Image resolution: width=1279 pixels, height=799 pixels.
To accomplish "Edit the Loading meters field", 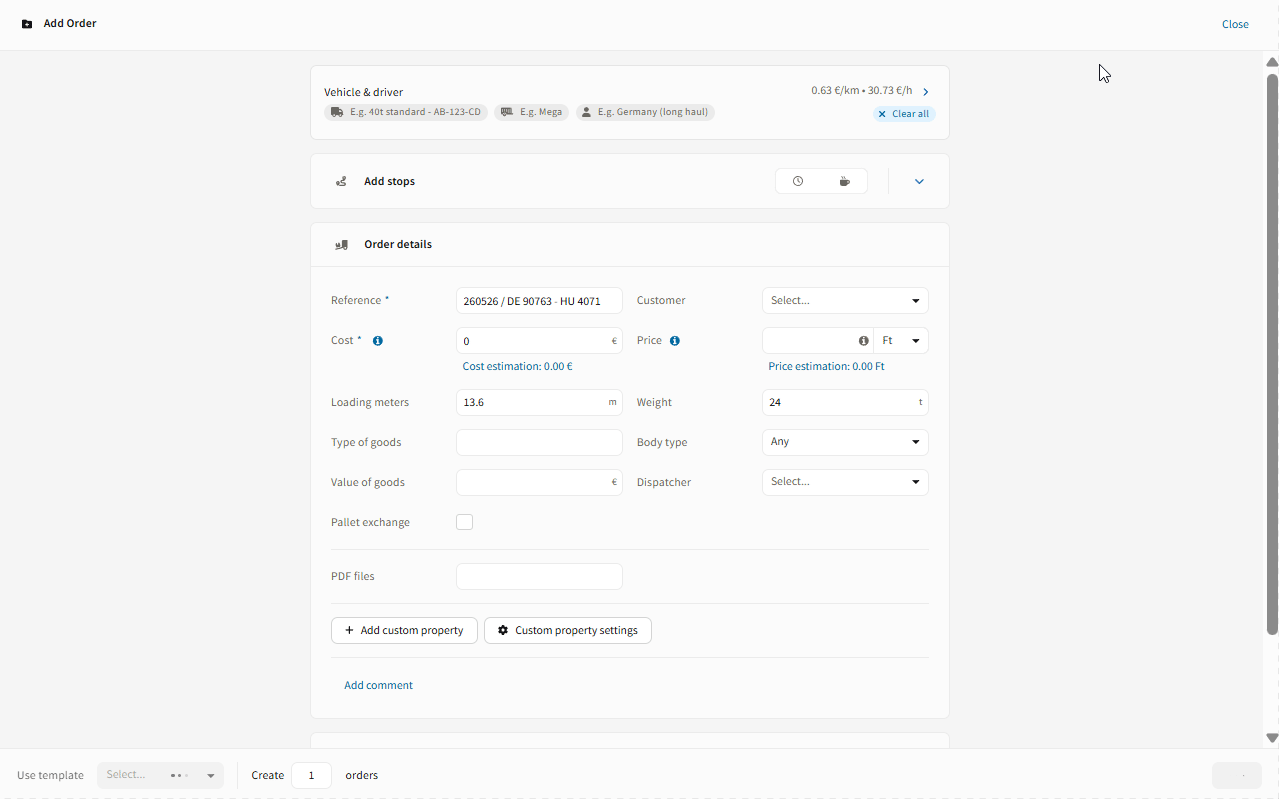I will coord(539,402).
